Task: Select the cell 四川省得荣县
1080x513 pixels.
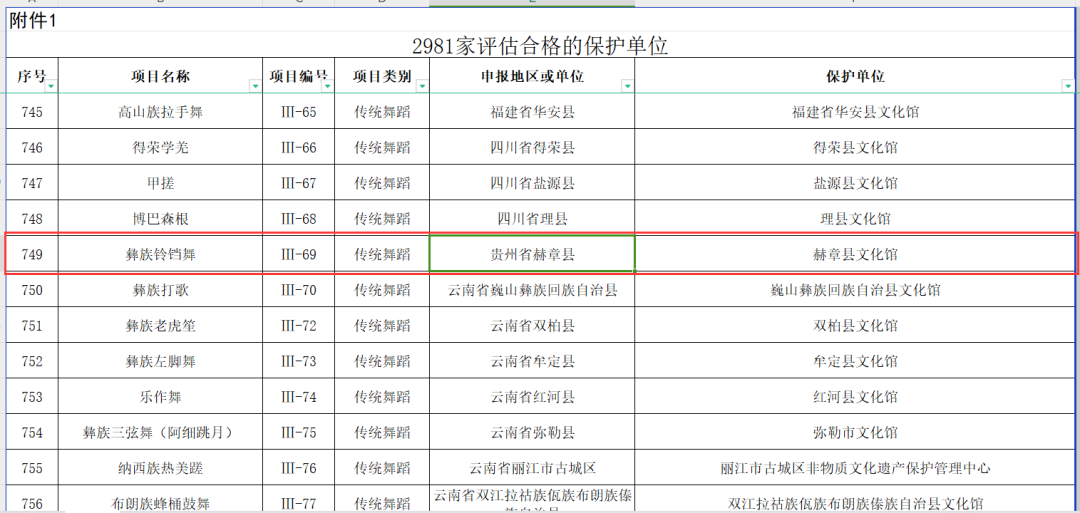Action: point(532,148)
